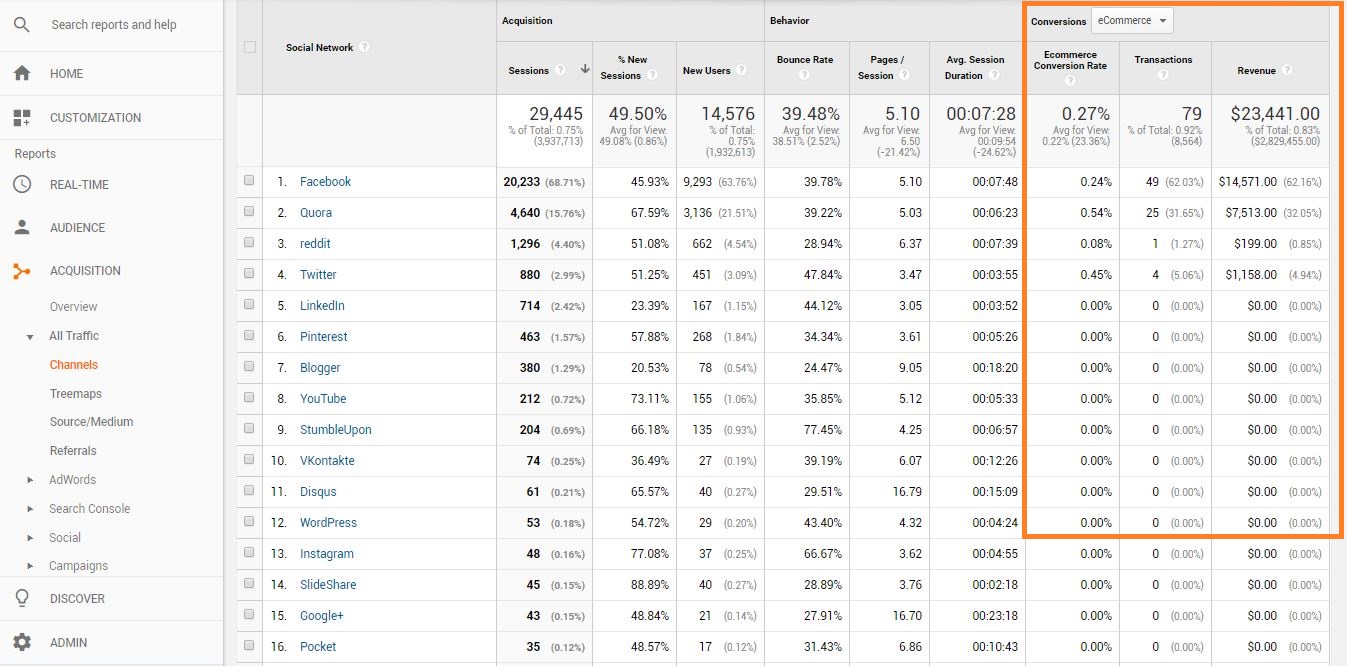The image size is (1347, 666).
Task: Click help icon beside Pages / Session
Action: [x=904, y=75]
